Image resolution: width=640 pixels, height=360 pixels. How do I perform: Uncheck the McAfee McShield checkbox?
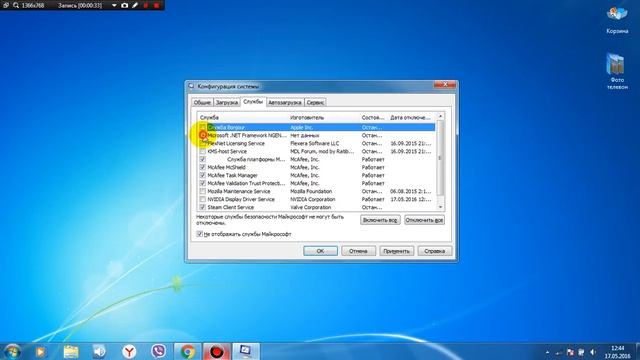[x=203, y=167]
